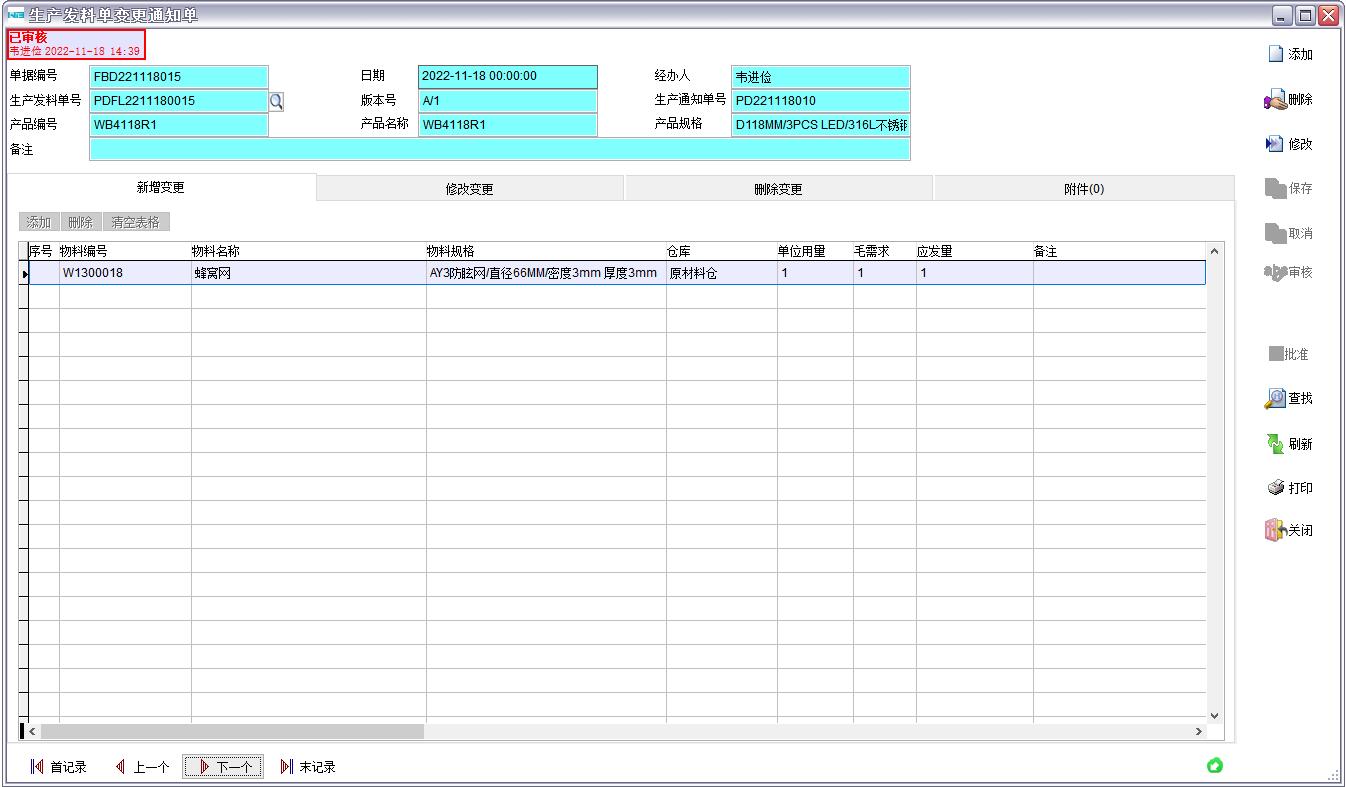Click the table's vertical scrollbar down arrow
This screenshot has height=787, width=1346.
pyautogui.click(x=1215, y=716)
